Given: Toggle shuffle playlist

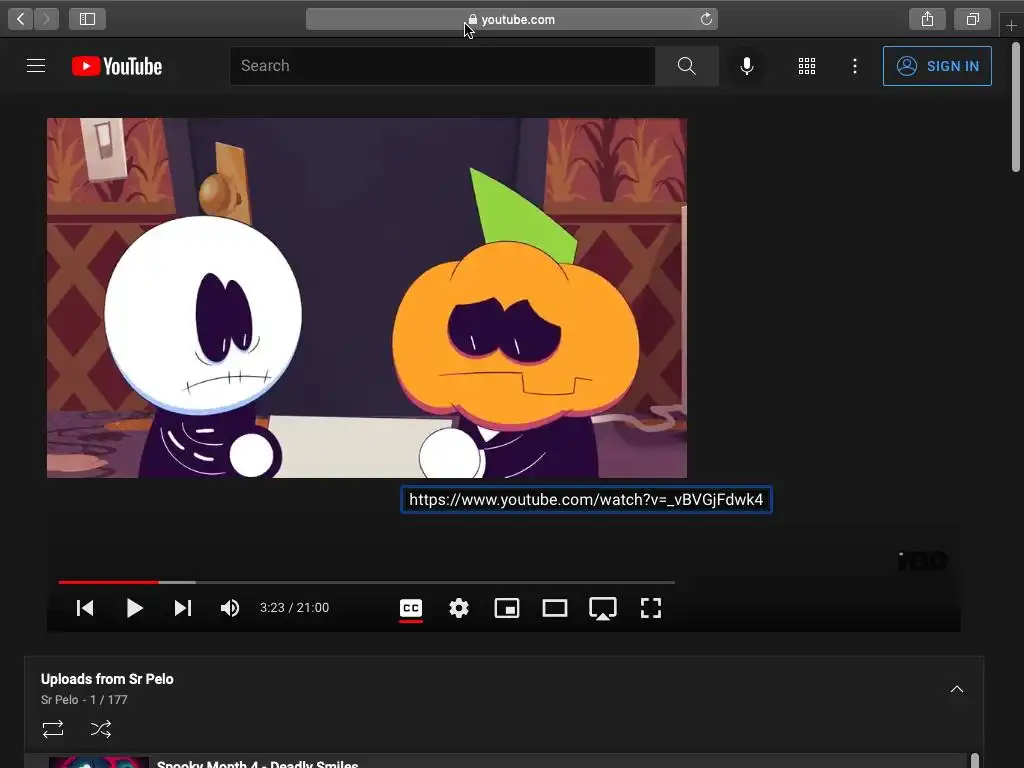Looking at the screenshot, I should pos(101,729).
